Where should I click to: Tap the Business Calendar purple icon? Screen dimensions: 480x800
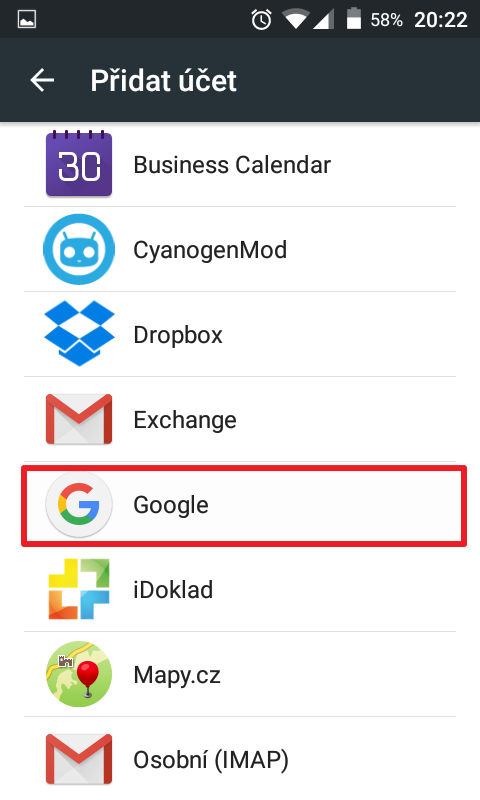point(79,164)
